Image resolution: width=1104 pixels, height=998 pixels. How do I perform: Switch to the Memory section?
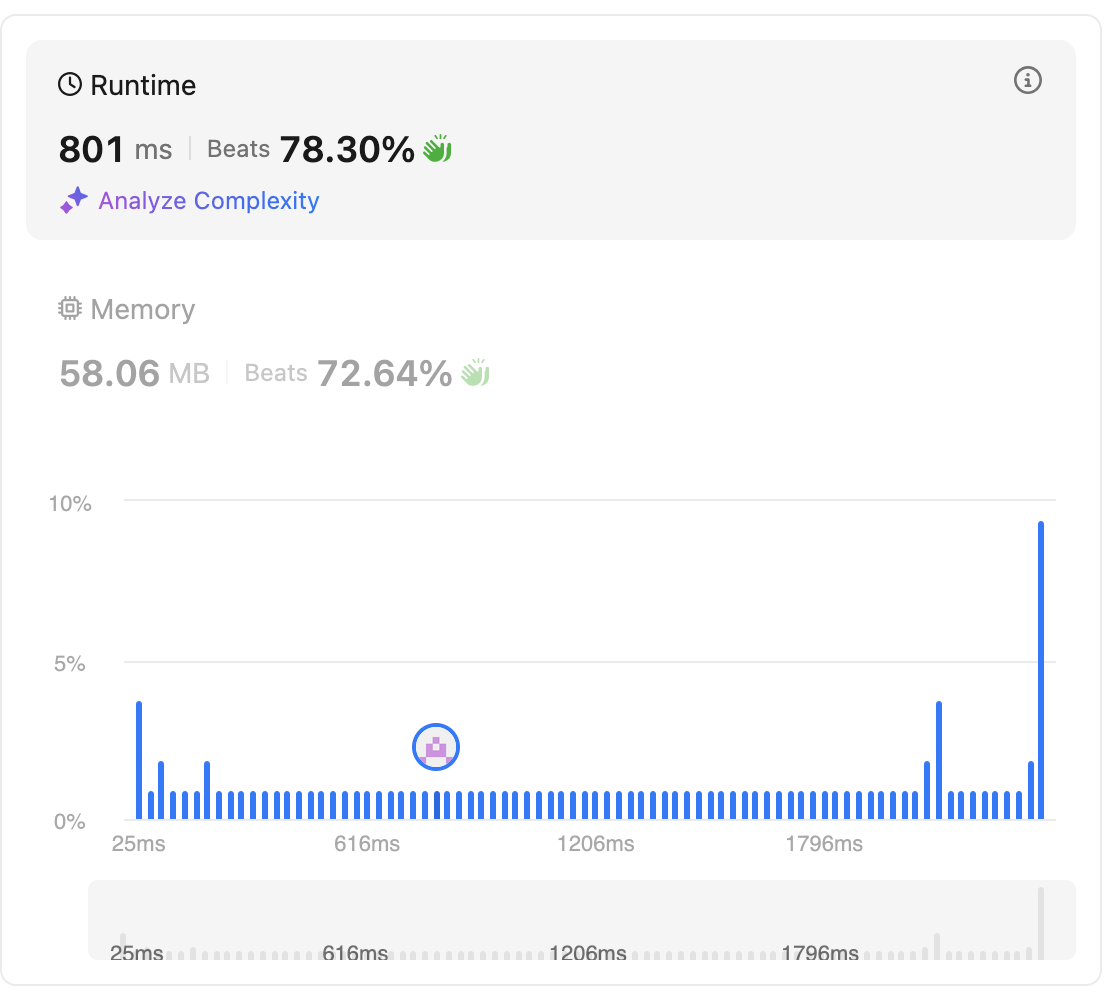[x=142, y=310]
